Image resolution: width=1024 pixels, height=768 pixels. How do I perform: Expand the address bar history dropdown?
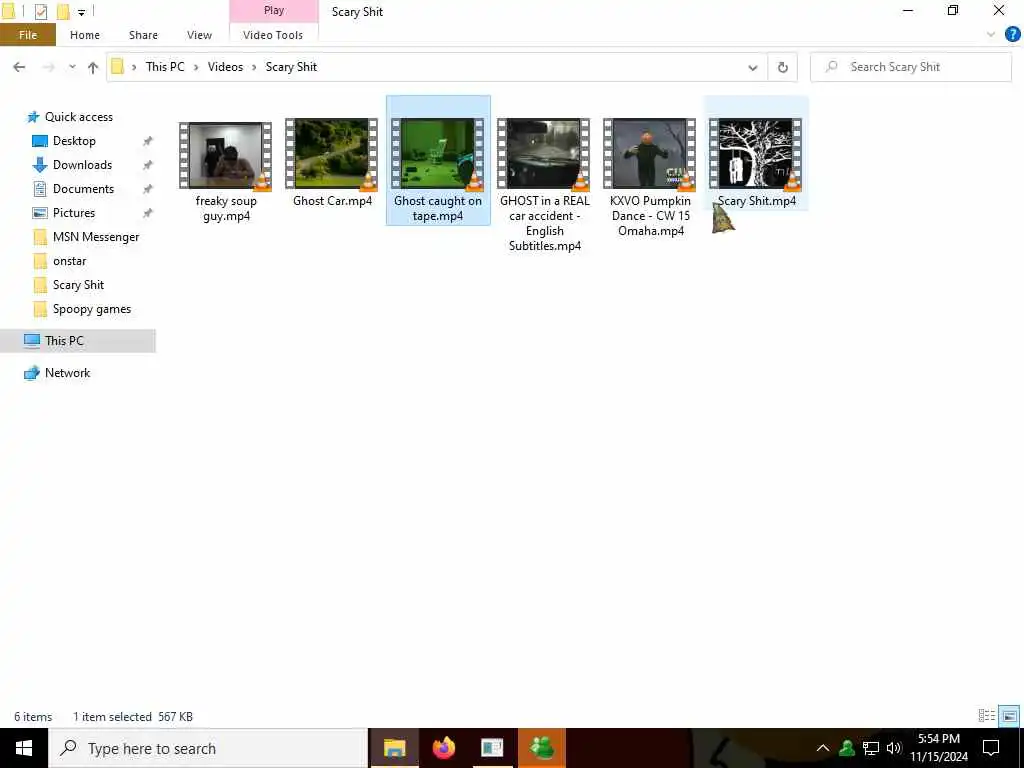pos(752,67)
